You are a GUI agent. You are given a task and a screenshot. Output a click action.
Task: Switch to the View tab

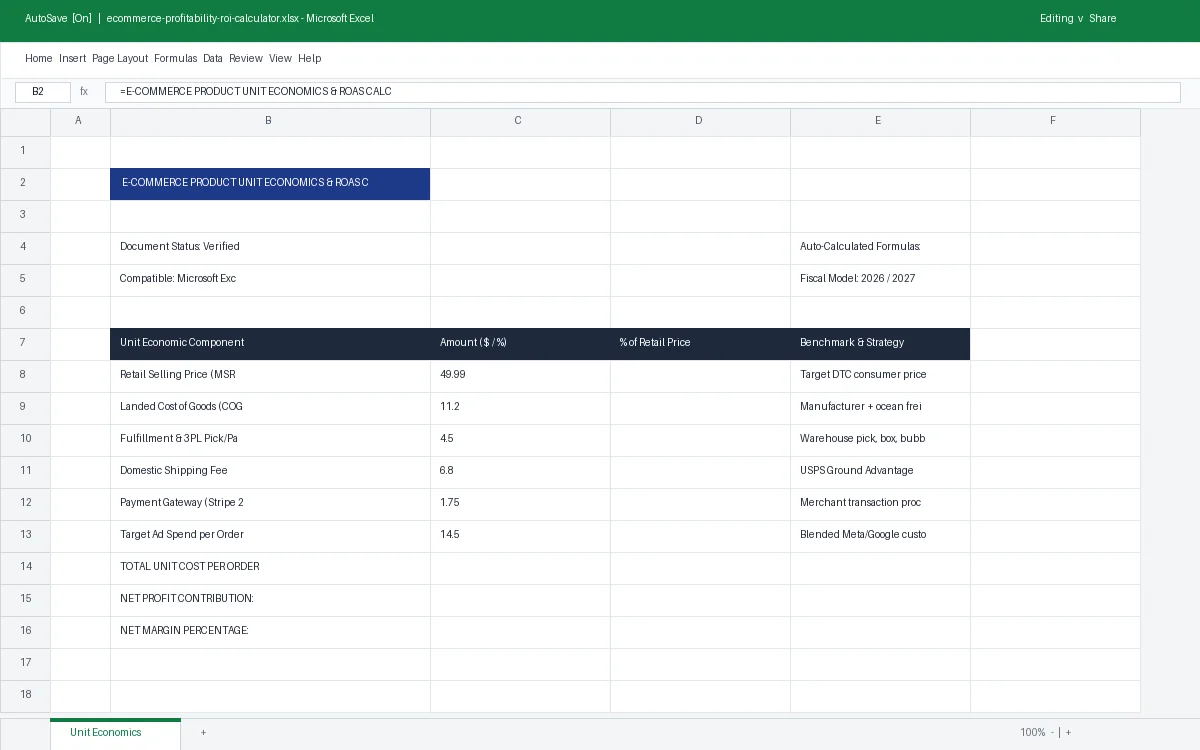coord(280,58)
